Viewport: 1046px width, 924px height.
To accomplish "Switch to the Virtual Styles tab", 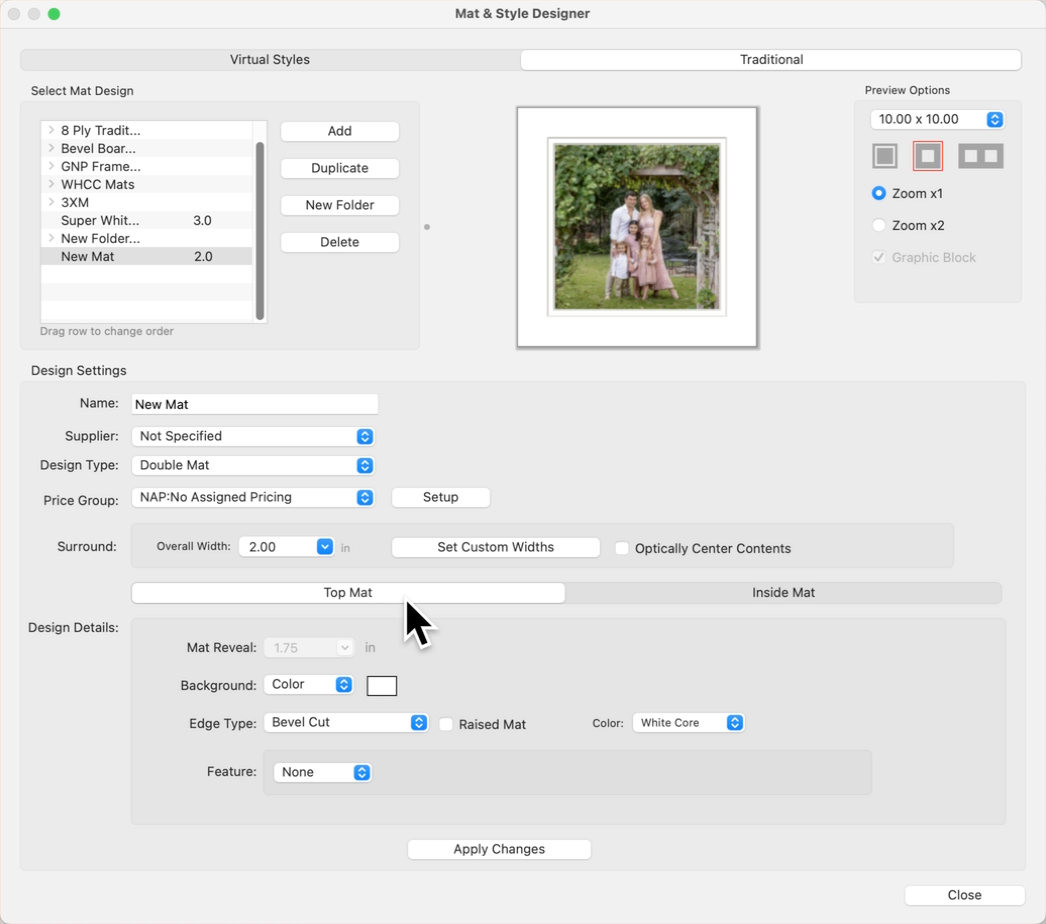I will click(x=270, y=60).
